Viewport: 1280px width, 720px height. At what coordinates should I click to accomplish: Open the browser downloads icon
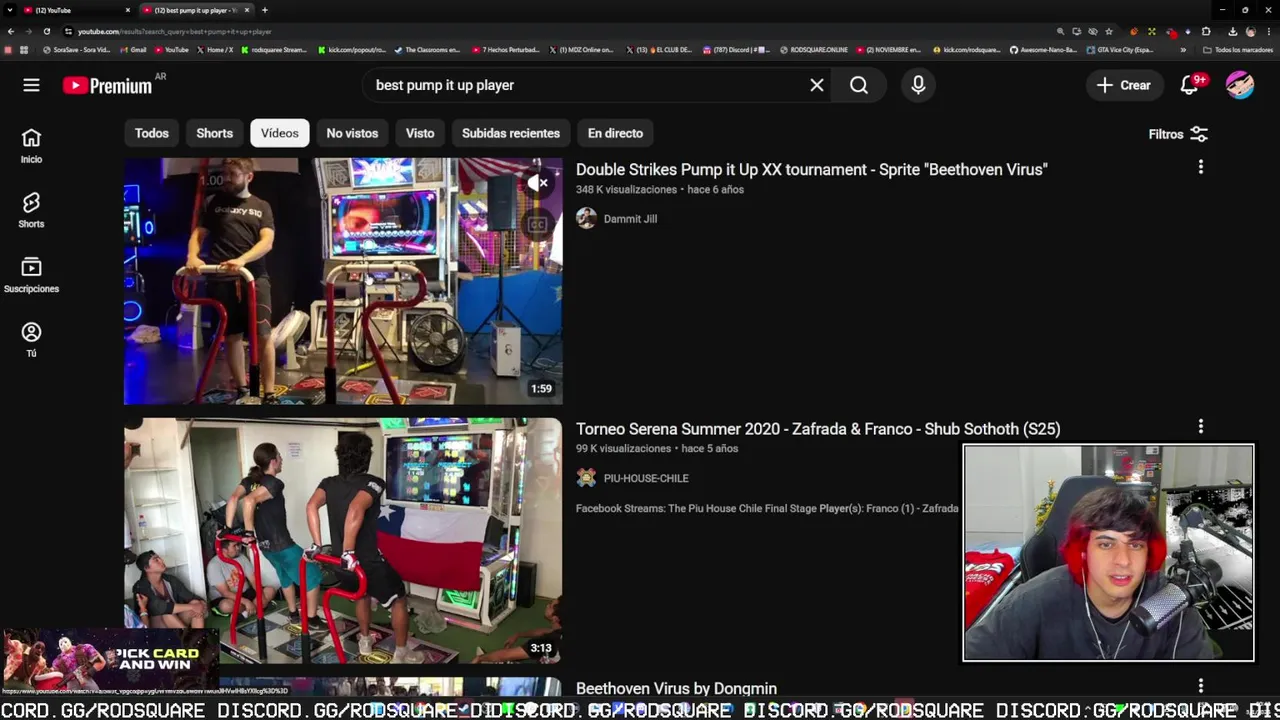1232,31
